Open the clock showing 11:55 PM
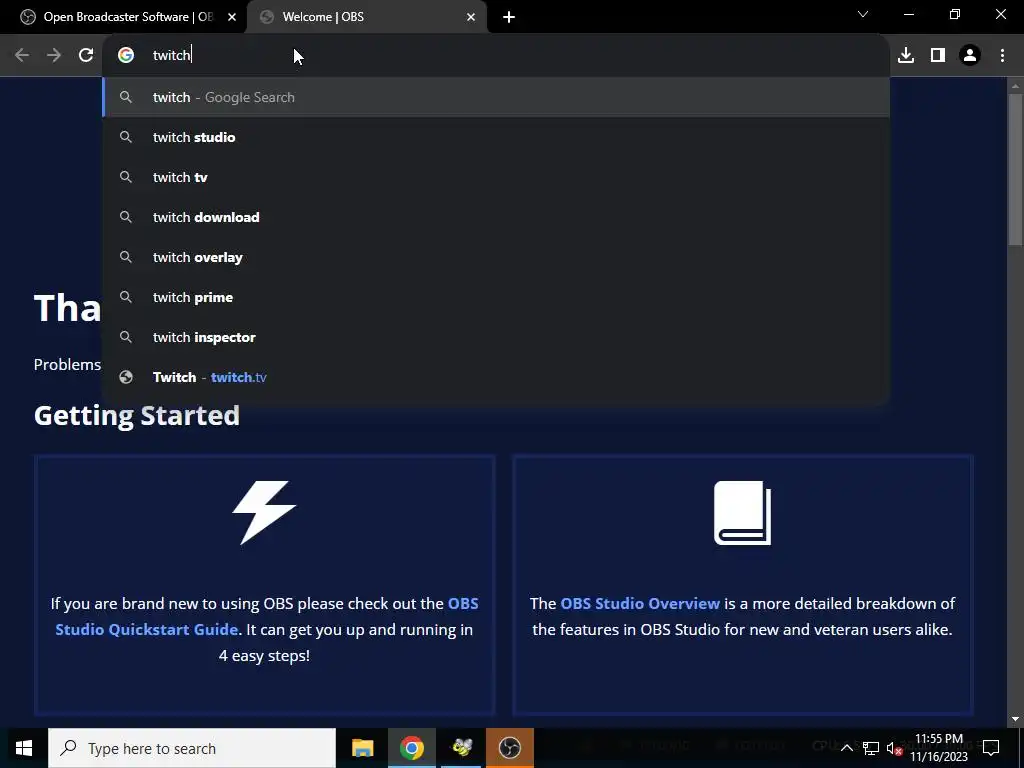This screenshot has height=768, width=1024. click(x=939, y=748)
